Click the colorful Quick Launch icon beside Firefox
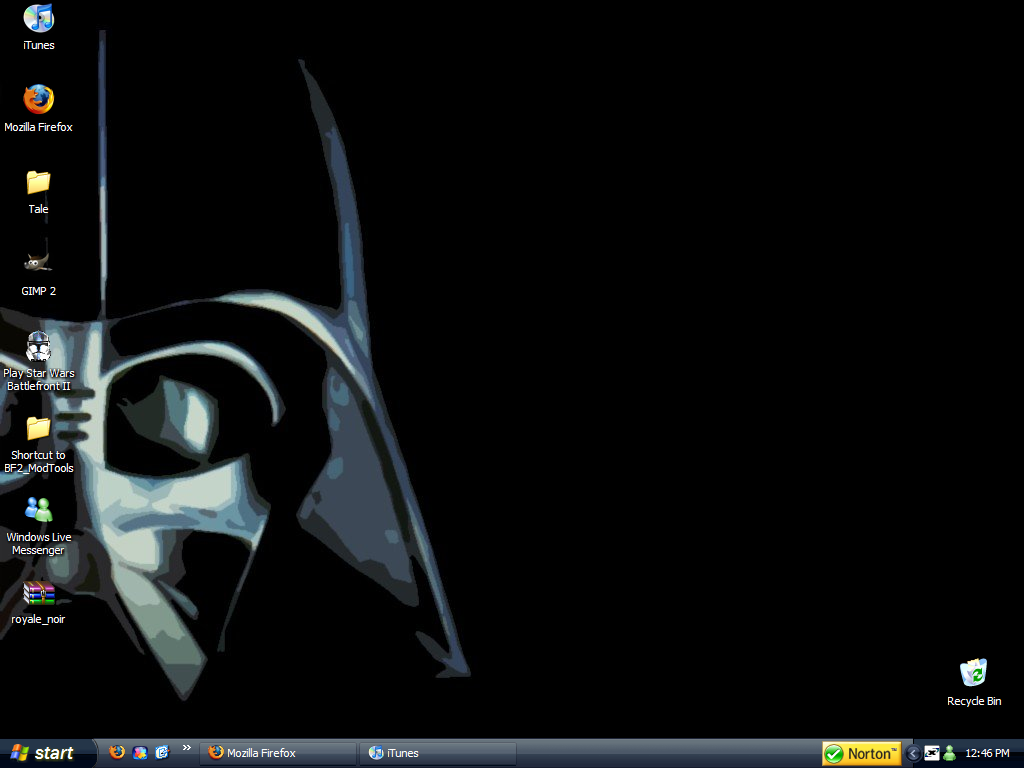The width and height of the screenshot is (1024, 768). point(140,753)
